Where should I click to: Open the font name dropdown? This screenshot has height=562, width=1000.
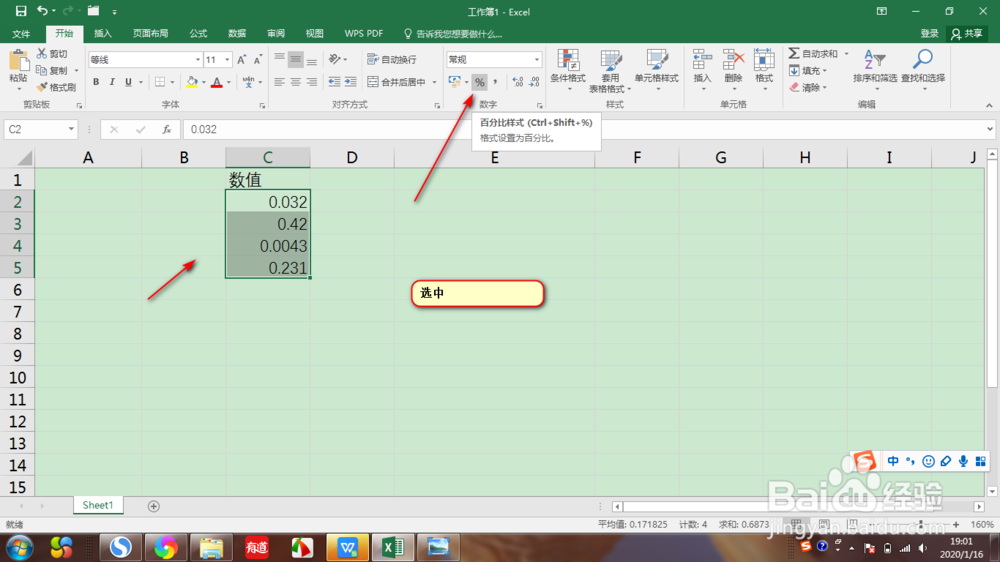pyautogui.click(x=197, y=59)
